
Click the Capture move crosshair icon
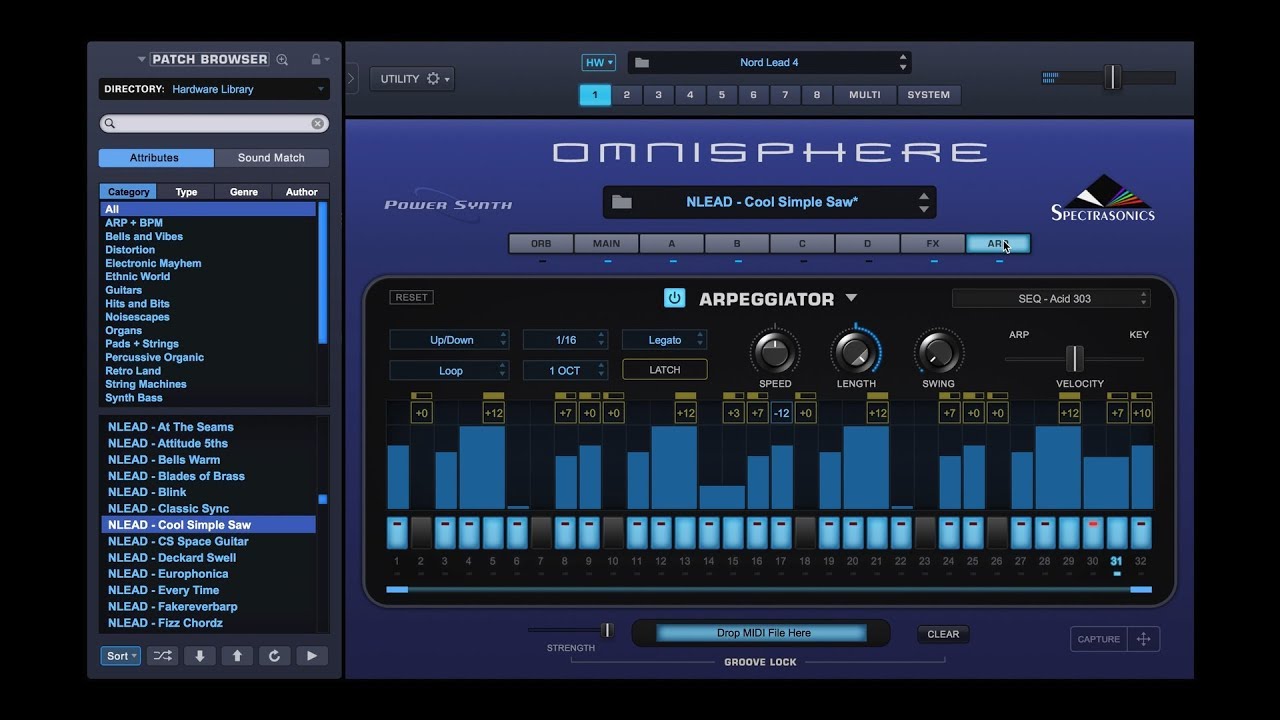(x=1144, y=639)
